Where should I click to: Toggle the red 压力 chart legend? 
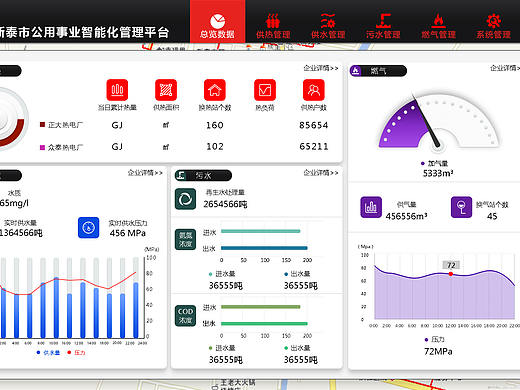pyautogui.click(x=76, y=353)
